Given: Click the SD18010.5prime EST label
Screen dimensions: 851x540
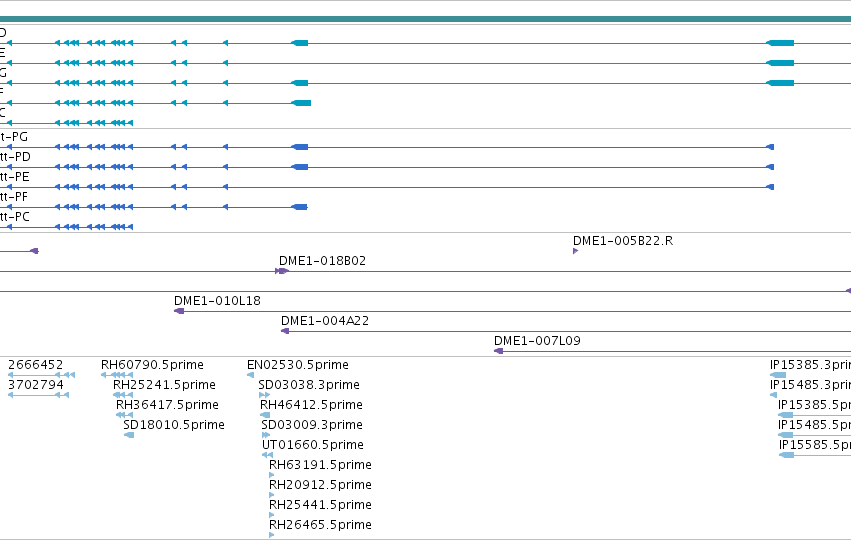Looking at the screenshot, I should (x=174, y=425).
